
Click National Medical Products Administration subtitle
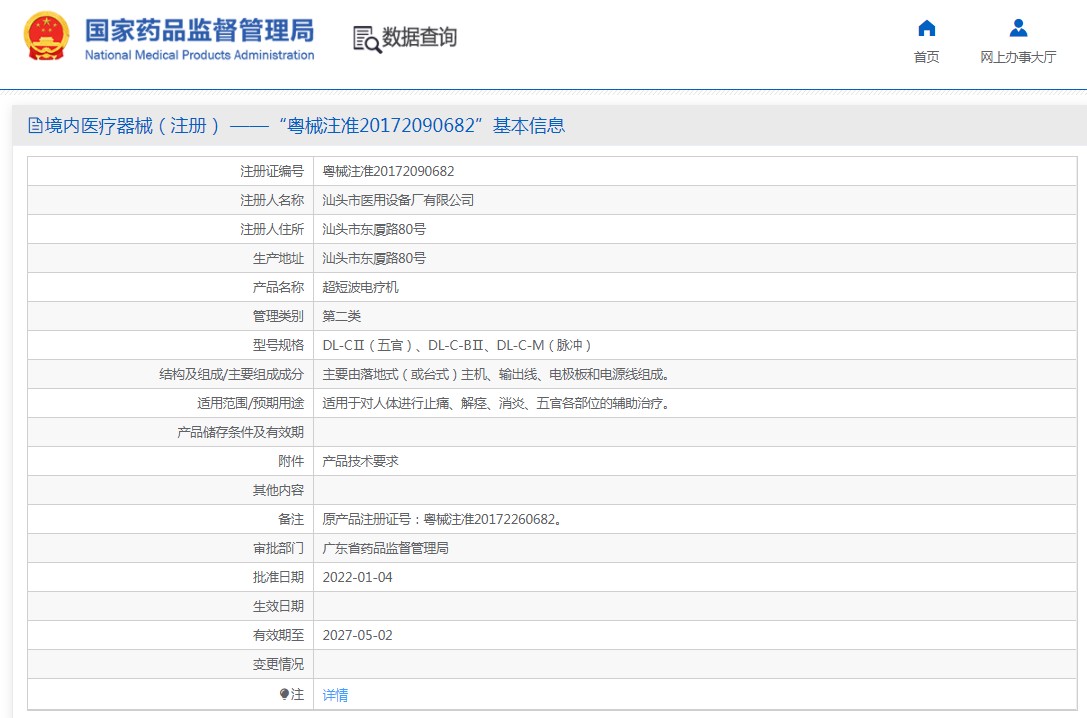(x=199, y=55)
